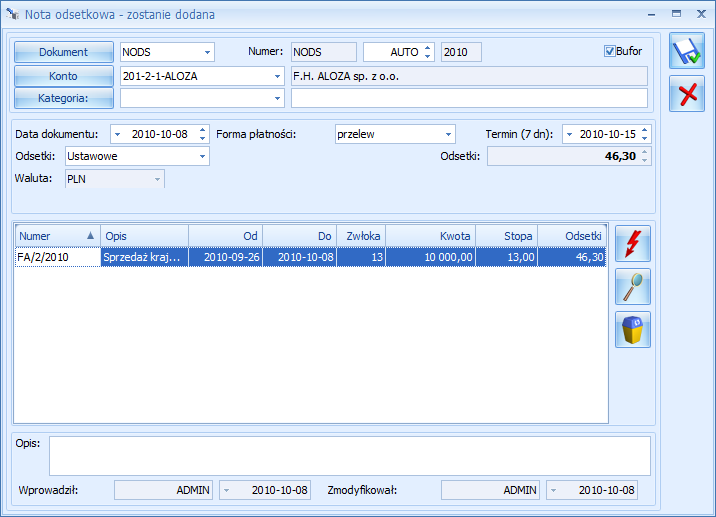
Task: Click the Sprzedaż kraj... description cell
Action: click(x=144, y=257)
